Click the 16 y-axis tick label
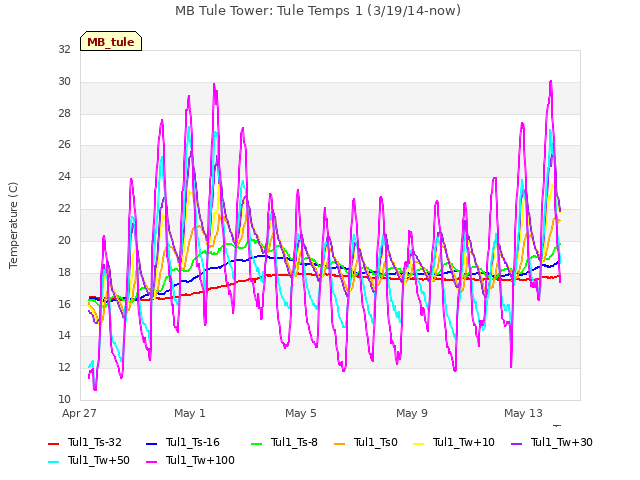Image resolution: width=640 pixels, height=480 pixels. click(x=64, y=304)
